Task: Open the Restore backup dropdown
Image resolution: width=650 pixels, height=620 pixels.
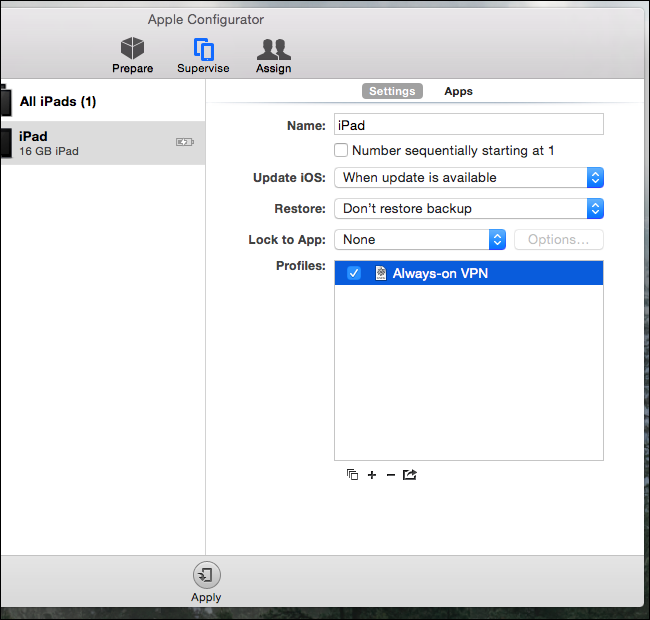Action: [x=469, y=208]
